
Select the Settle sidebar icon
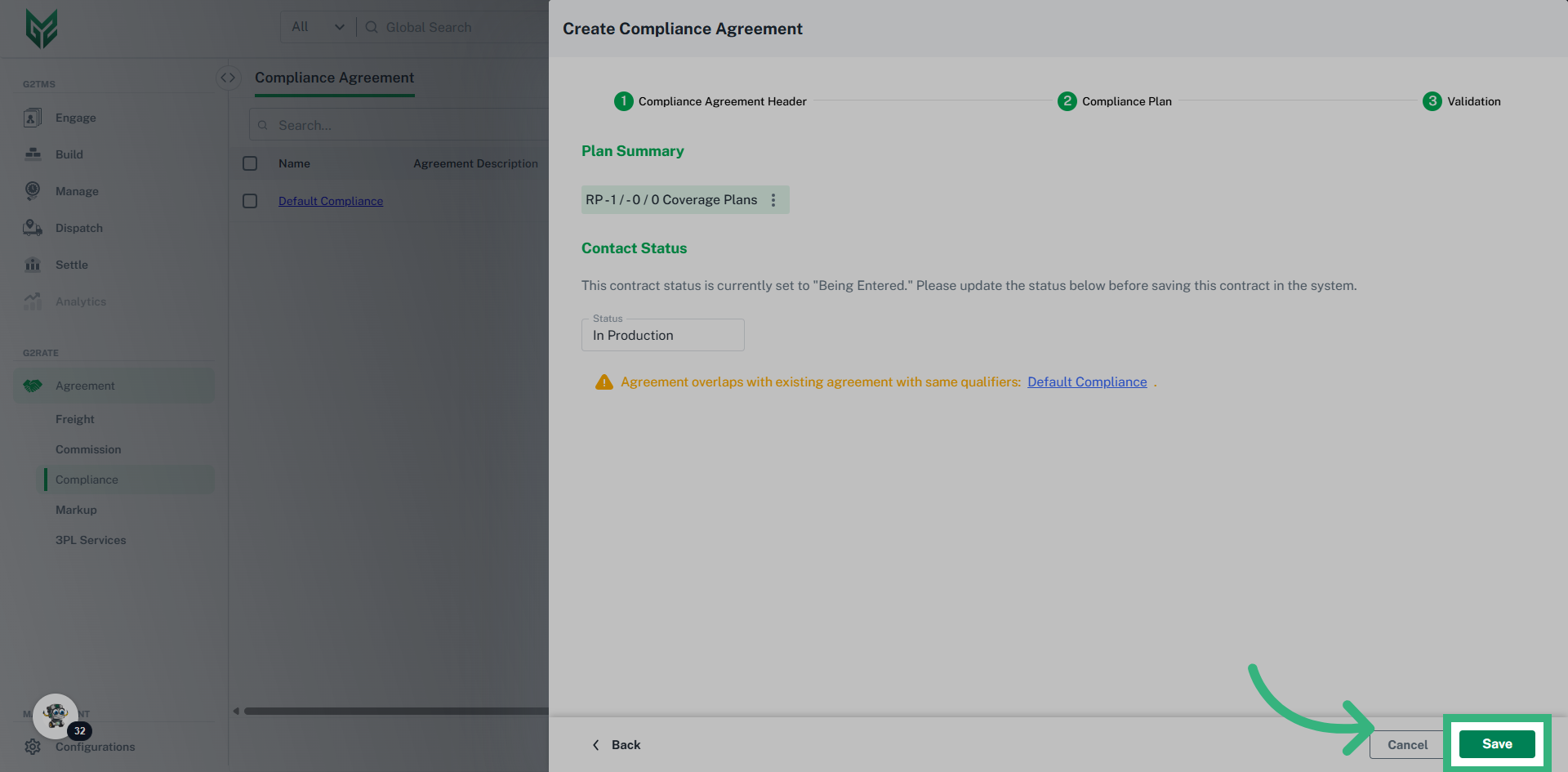click(33, 265)
